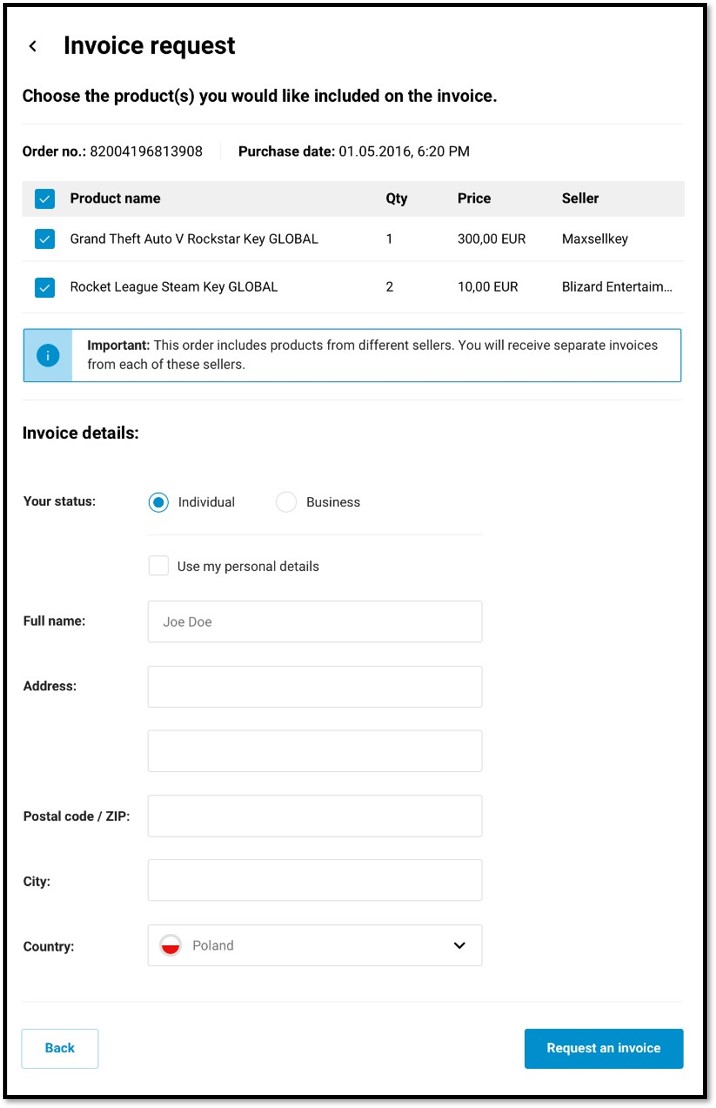Click Request an invoice button
Viewport: 716px width, 1108px height.
(603, 1048)
